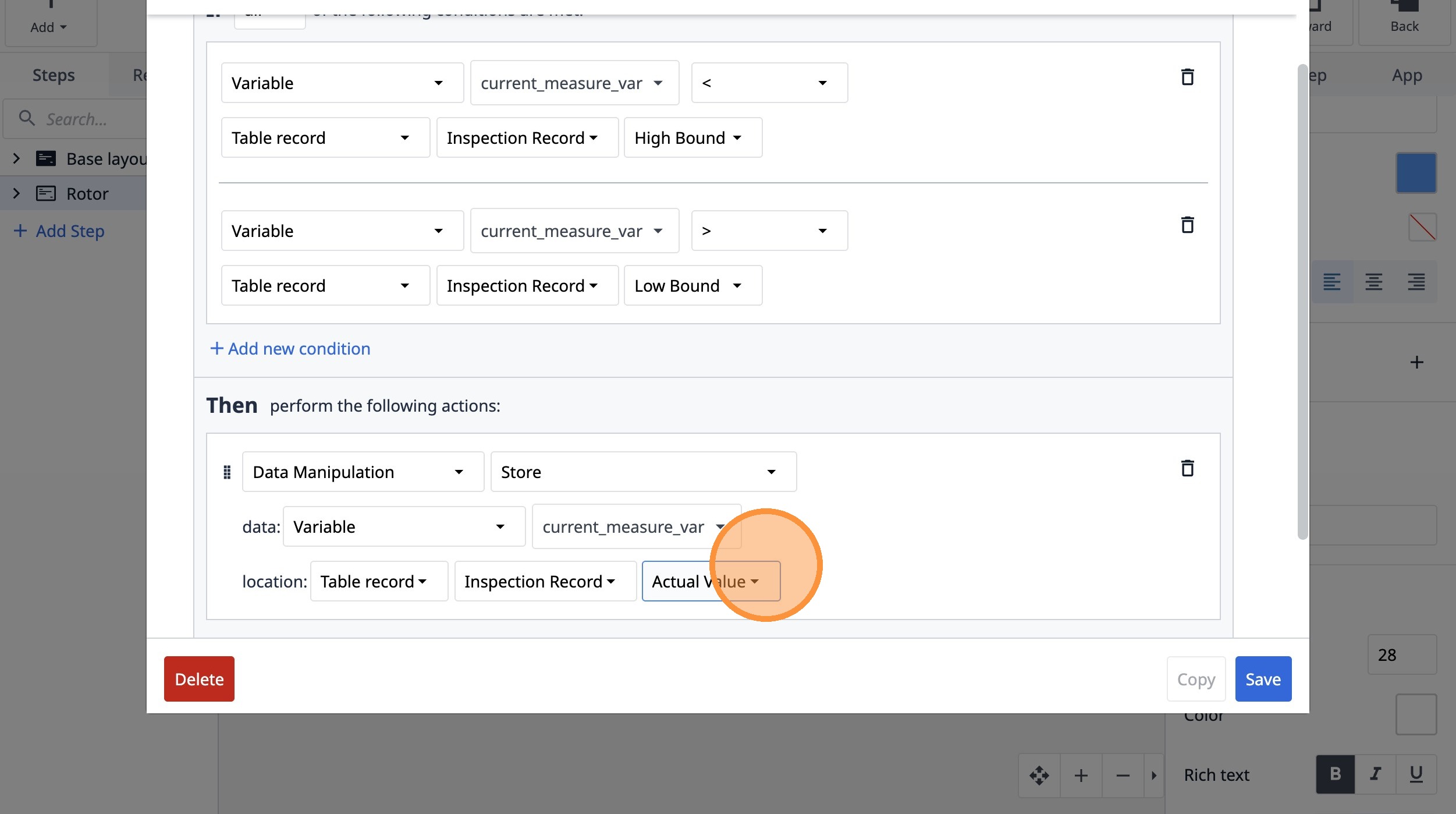Image resolution: width=1456 pixels, height=814 pixels.
Task: Toggle Underline rich text formatting
Action: [x=1416, y=774]
